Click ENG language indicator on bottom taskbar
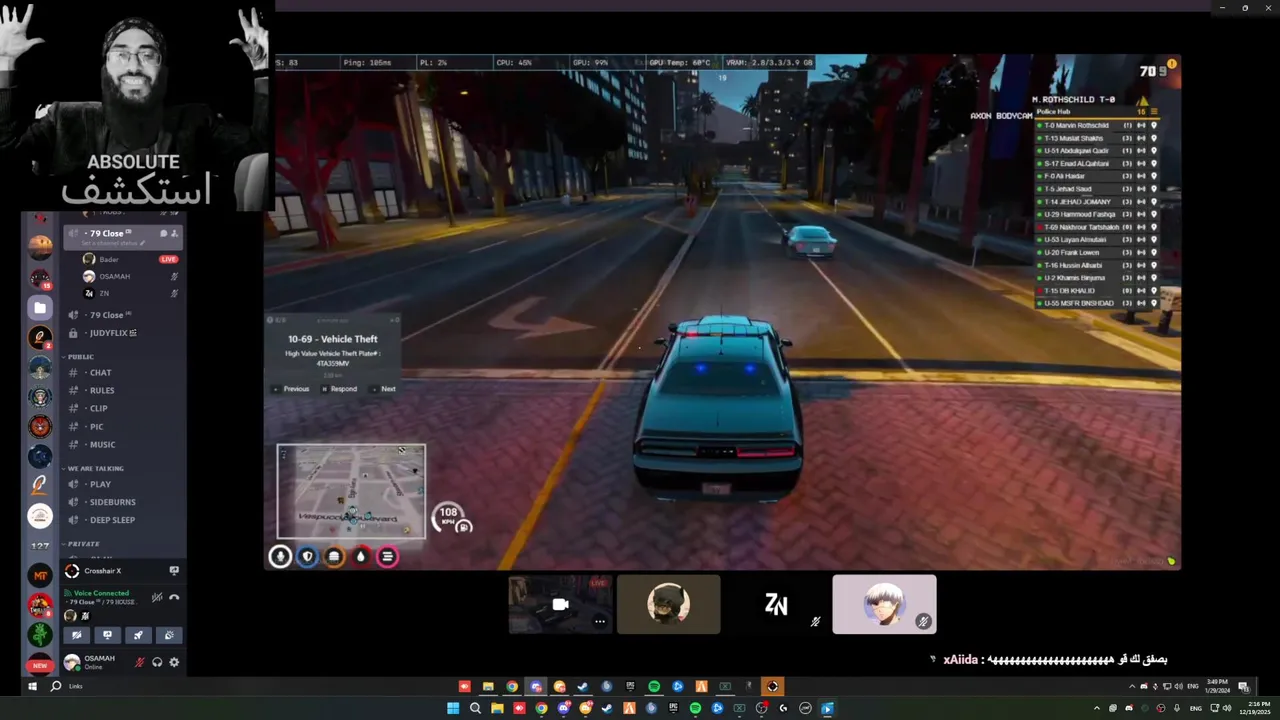Viewport: 1280px width, 720px height. pos(1196,708)
